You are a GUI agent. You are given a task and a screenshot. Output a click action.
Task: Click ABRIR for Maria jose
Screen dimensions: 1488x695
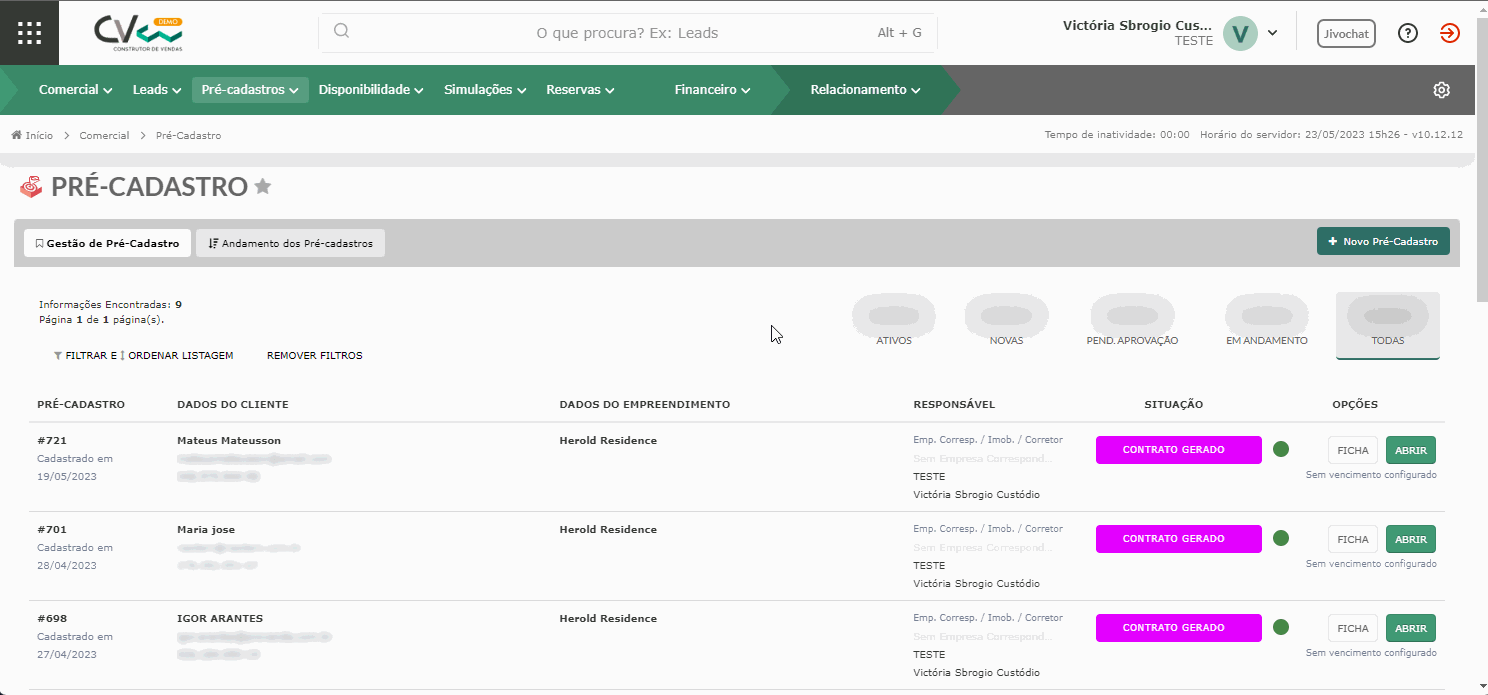[1411, 539]
